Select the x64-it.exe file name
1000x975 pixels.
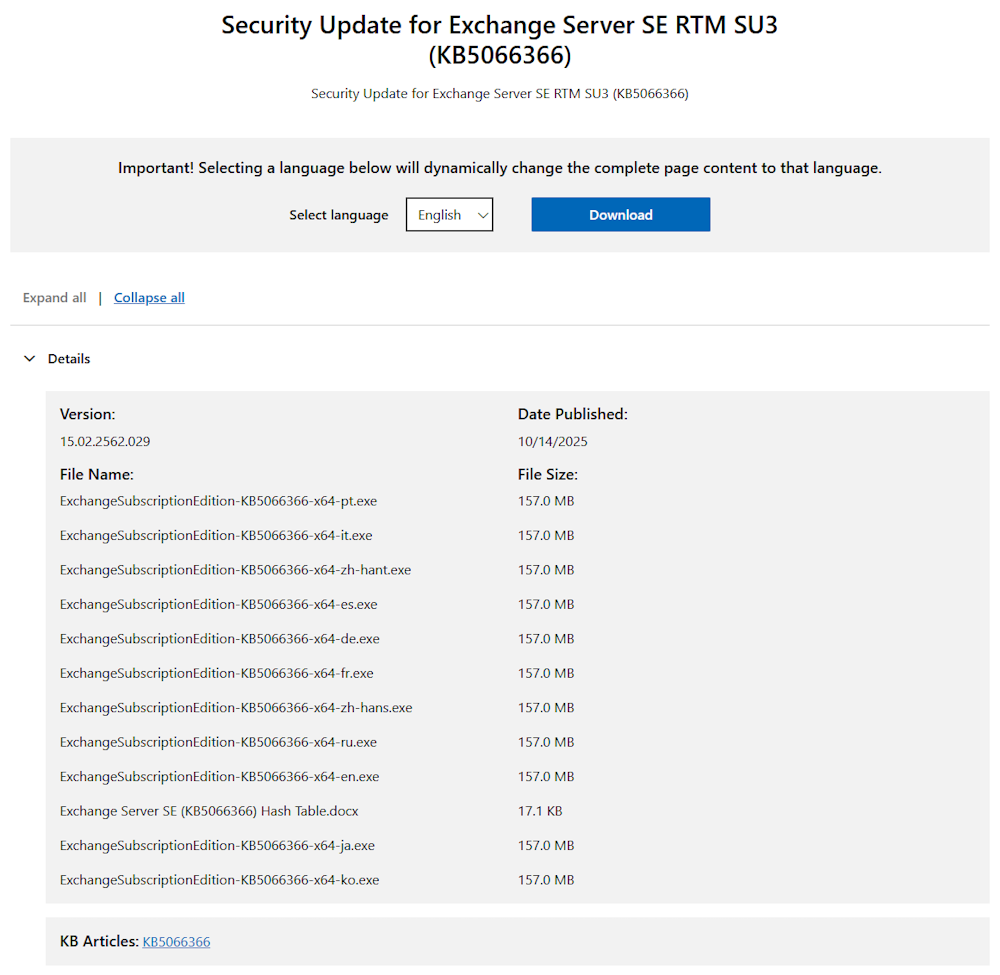click(x=216, y=536)
